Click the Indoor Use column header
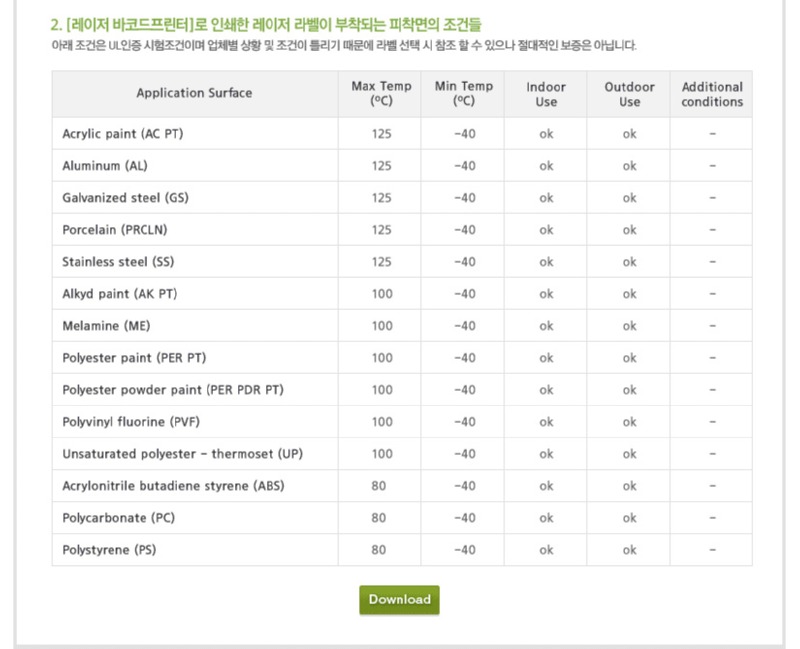Viewport: 800px width, 649px height. [546, 94]
